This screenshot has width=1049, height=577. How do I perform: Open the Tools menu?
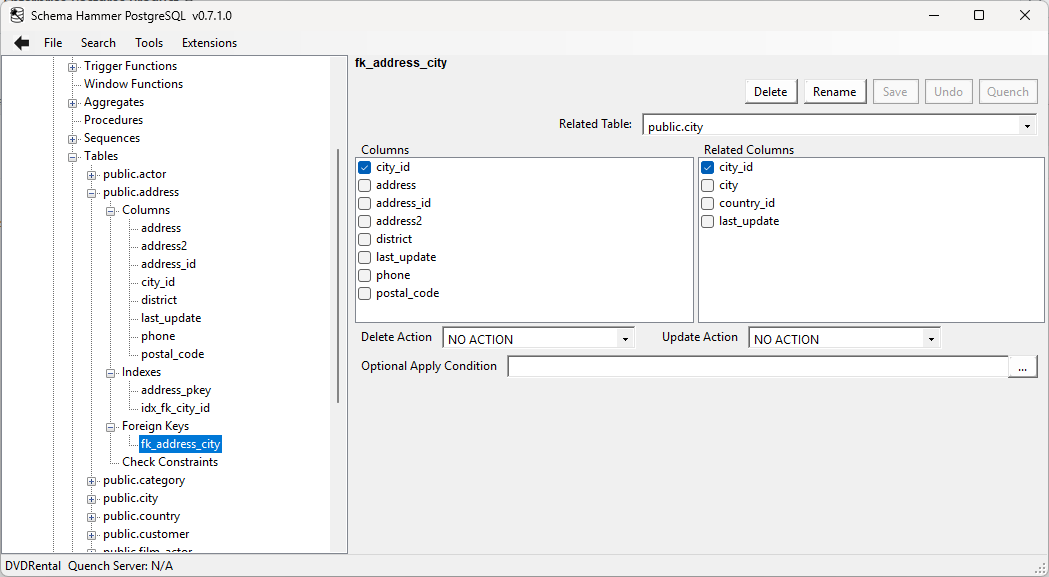point(148,43)
